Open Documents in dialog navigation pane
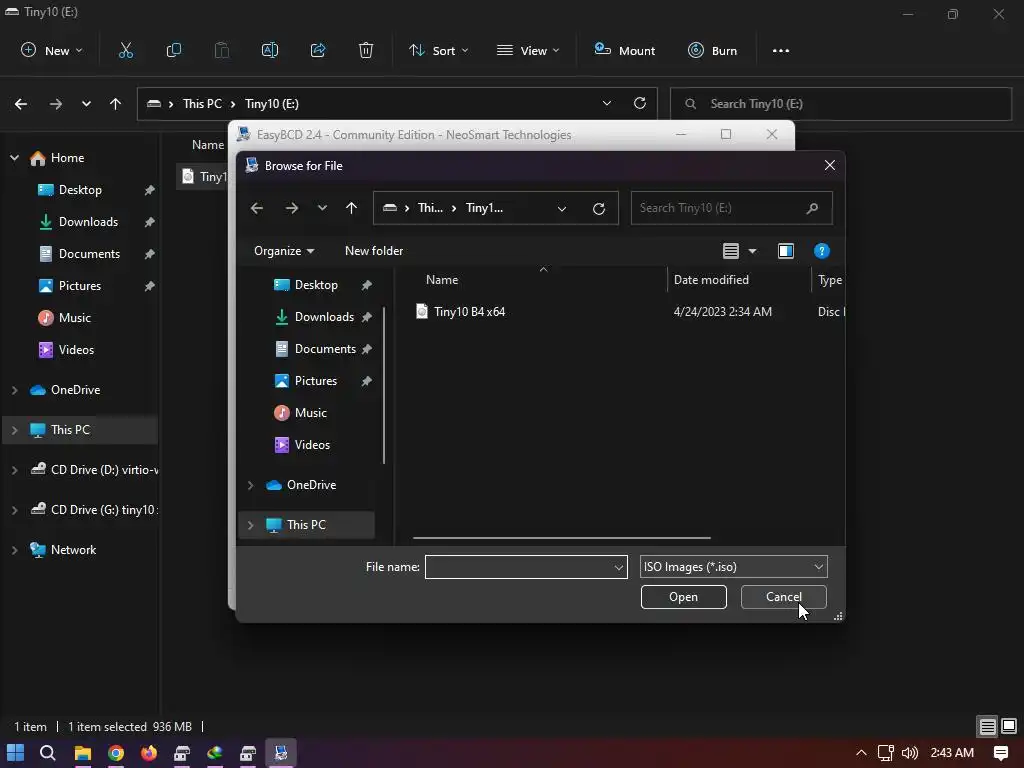The width and height of the screenshot is (1024, 768). [x=325, y=349]
